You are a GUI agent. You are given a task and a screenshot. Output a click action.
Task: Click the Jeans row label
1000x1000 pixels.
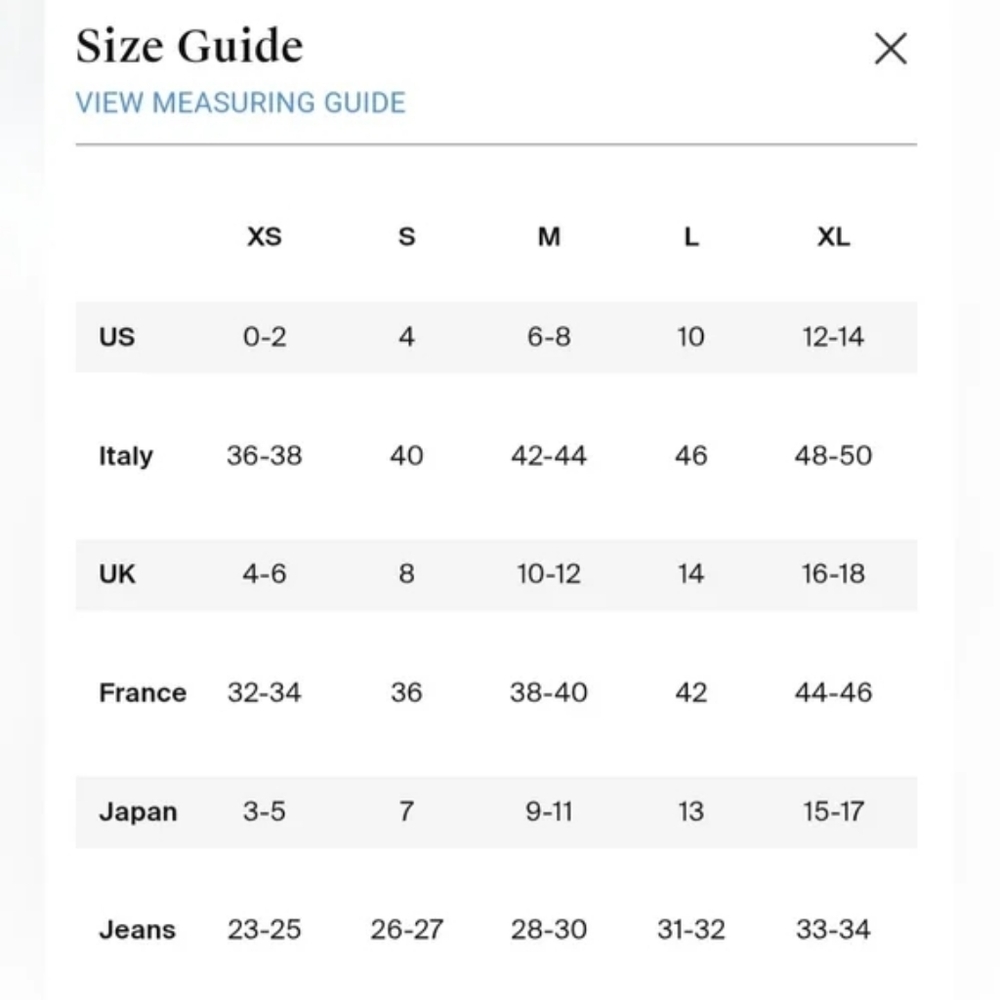click(137, 930)
